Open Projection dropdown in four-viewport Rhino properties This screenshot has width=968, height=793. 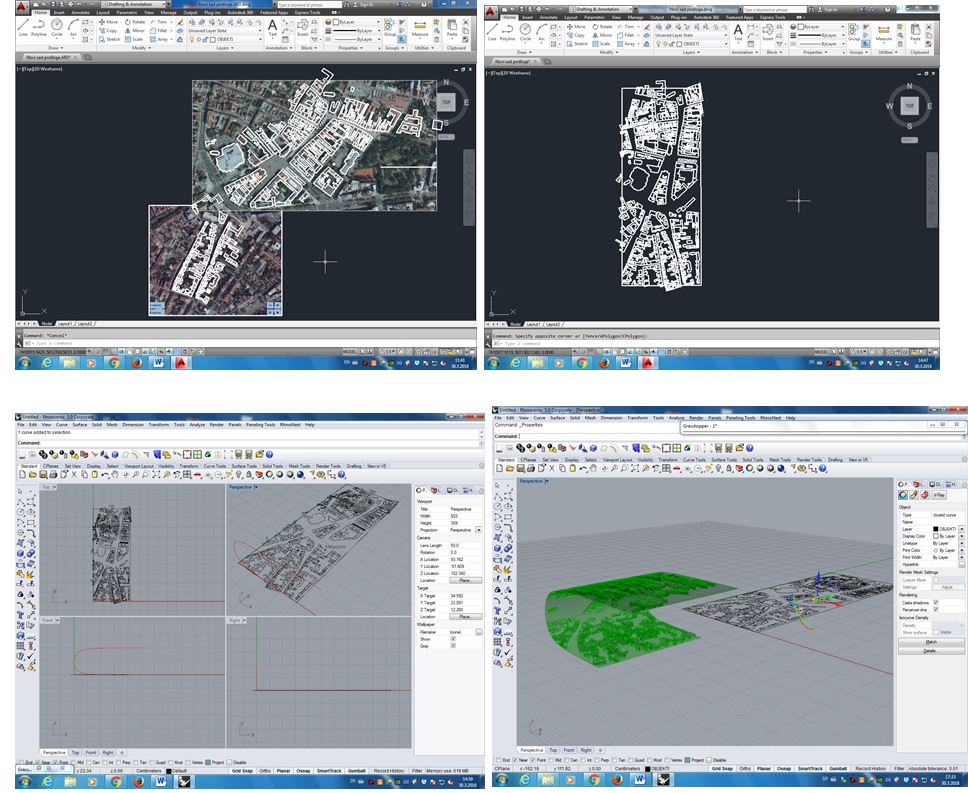point(479,530)
